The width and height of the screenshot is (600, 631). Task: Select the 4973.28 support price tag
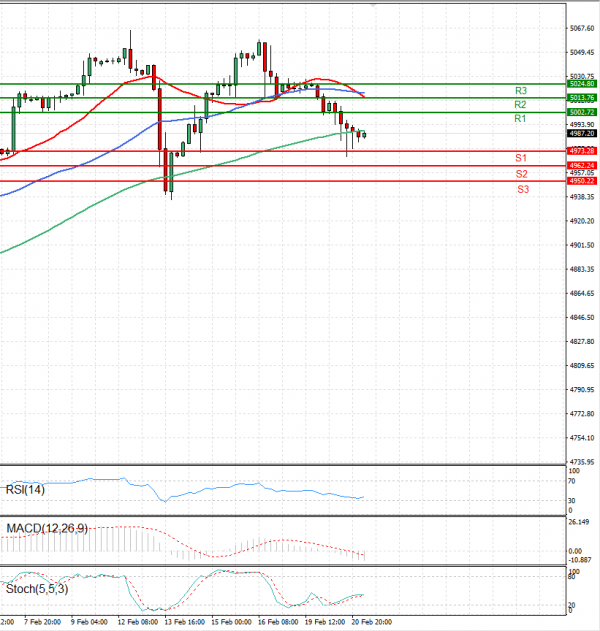[582, 151]
